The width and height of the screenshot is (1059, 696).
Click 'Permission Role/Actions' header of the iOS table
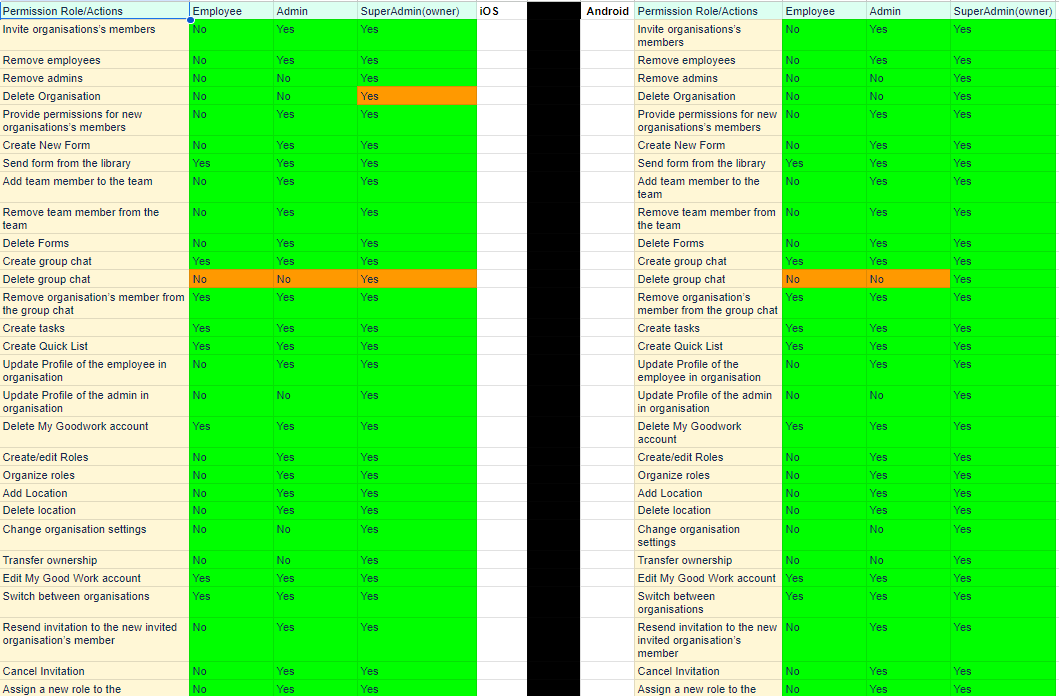[95, 11]
